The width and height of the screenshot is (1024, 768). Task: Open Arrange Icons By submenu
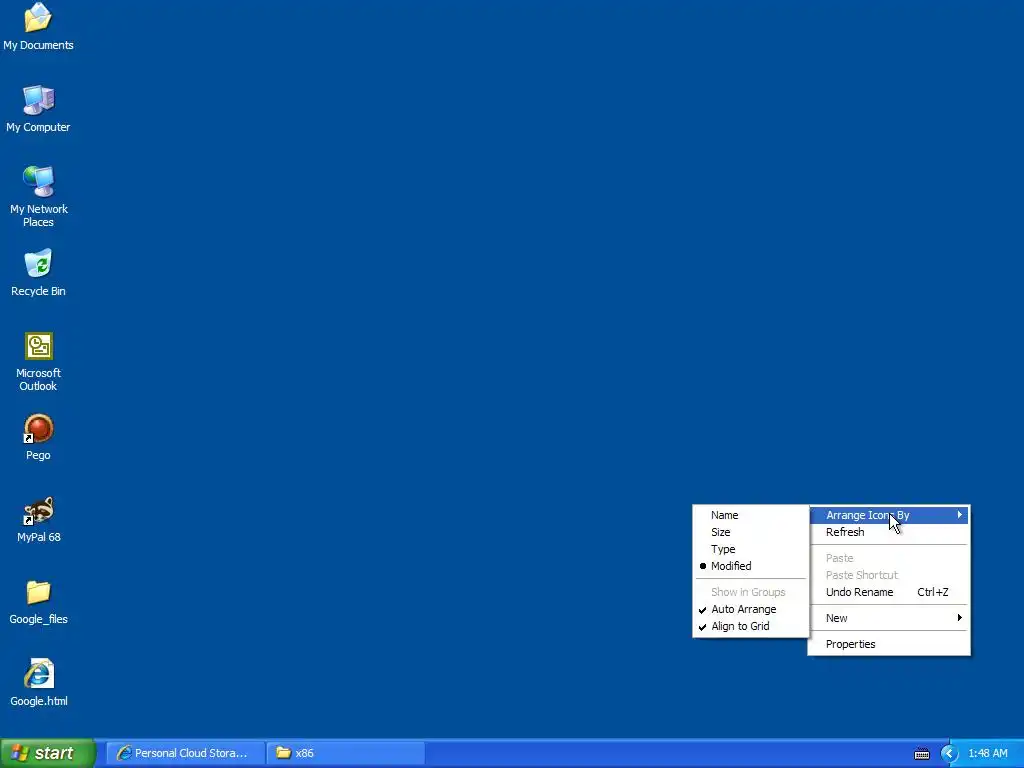889,515
